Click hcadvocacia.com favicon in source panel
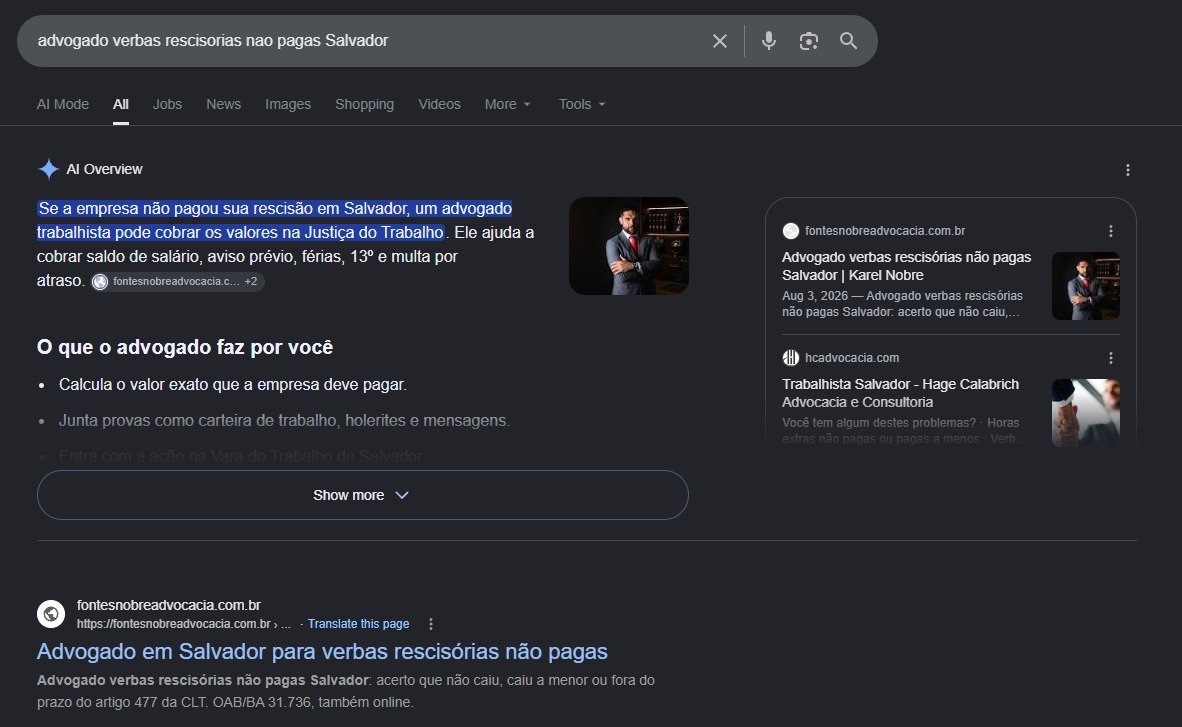This screenshot has height=727, width=1182. (791, 357)
